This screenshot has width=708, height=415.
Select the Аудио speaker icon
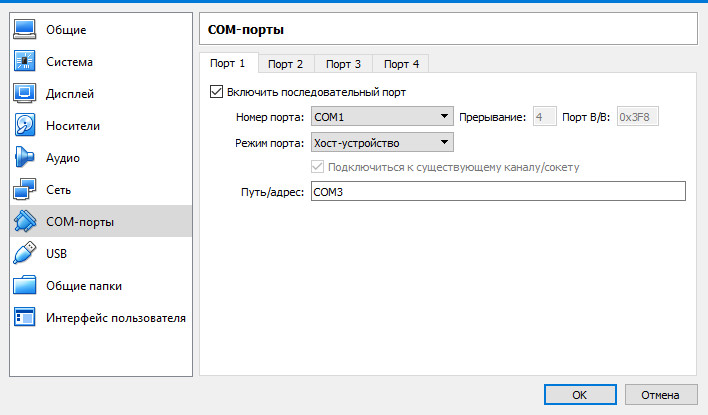[x=26, y=158]
